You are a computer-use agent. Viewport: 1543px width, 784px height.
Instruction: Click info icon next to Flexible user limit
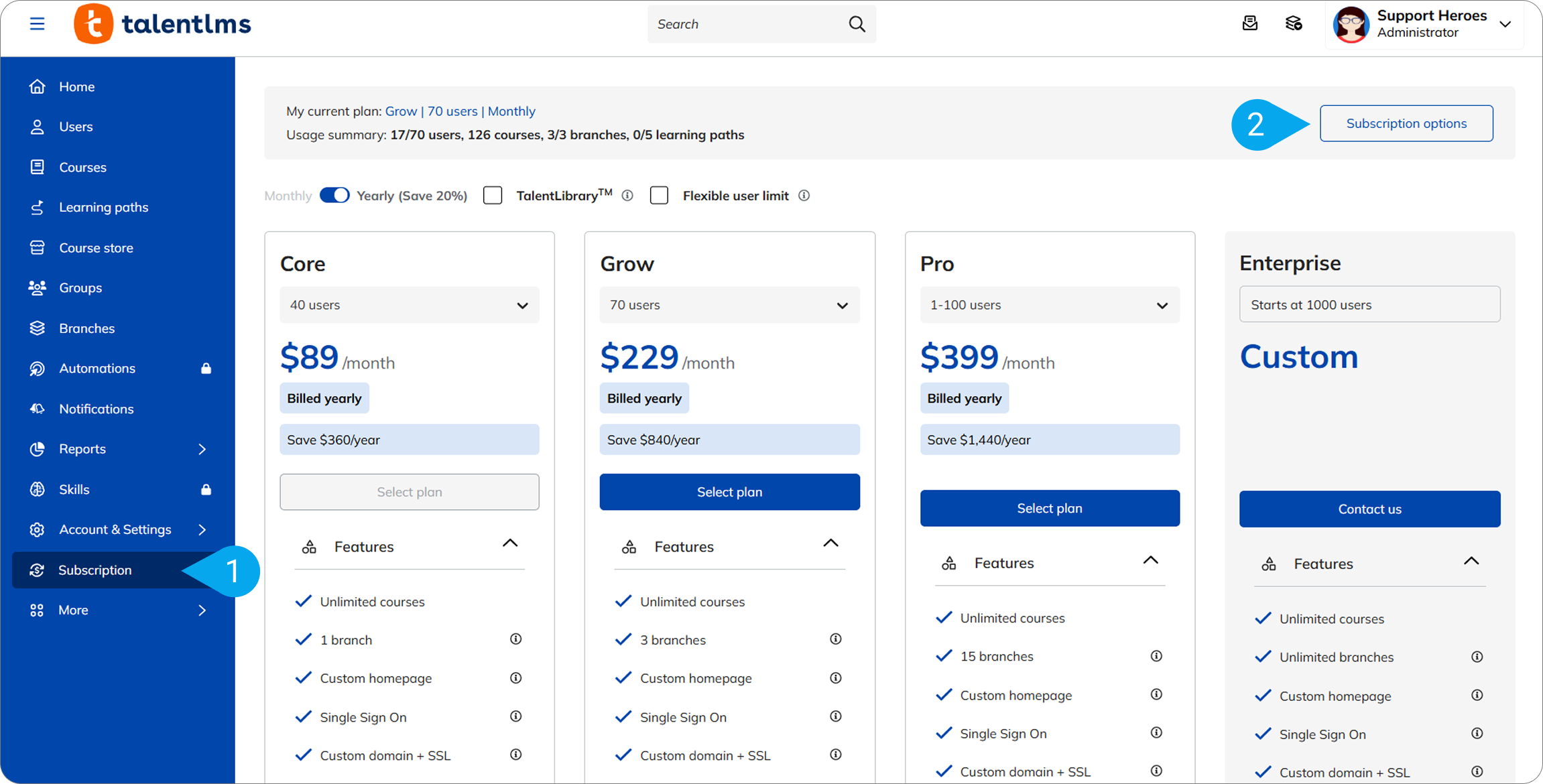[x=804, y=196]
